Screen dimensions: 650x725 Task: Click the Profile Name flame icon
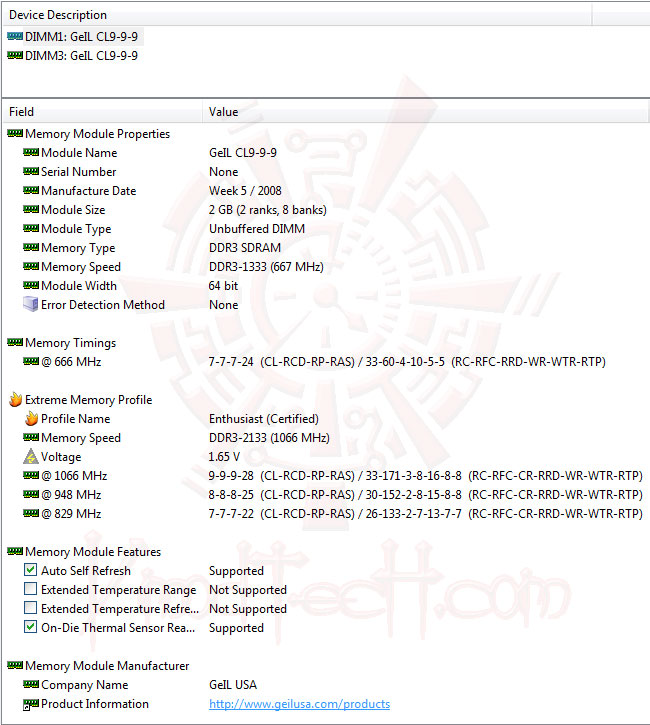point(31,418)
